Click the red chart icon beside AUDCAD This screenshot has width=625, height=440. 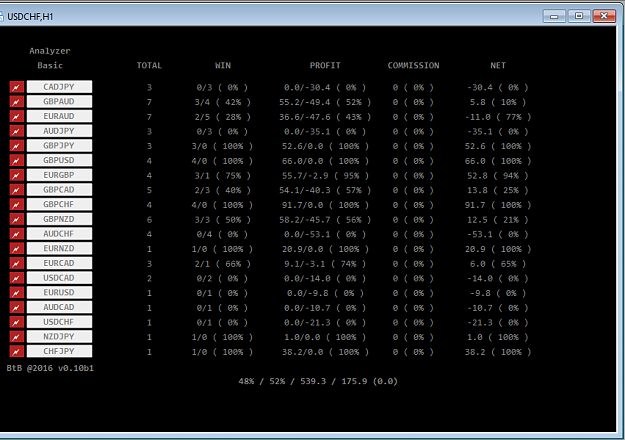(x=17, y=307)
